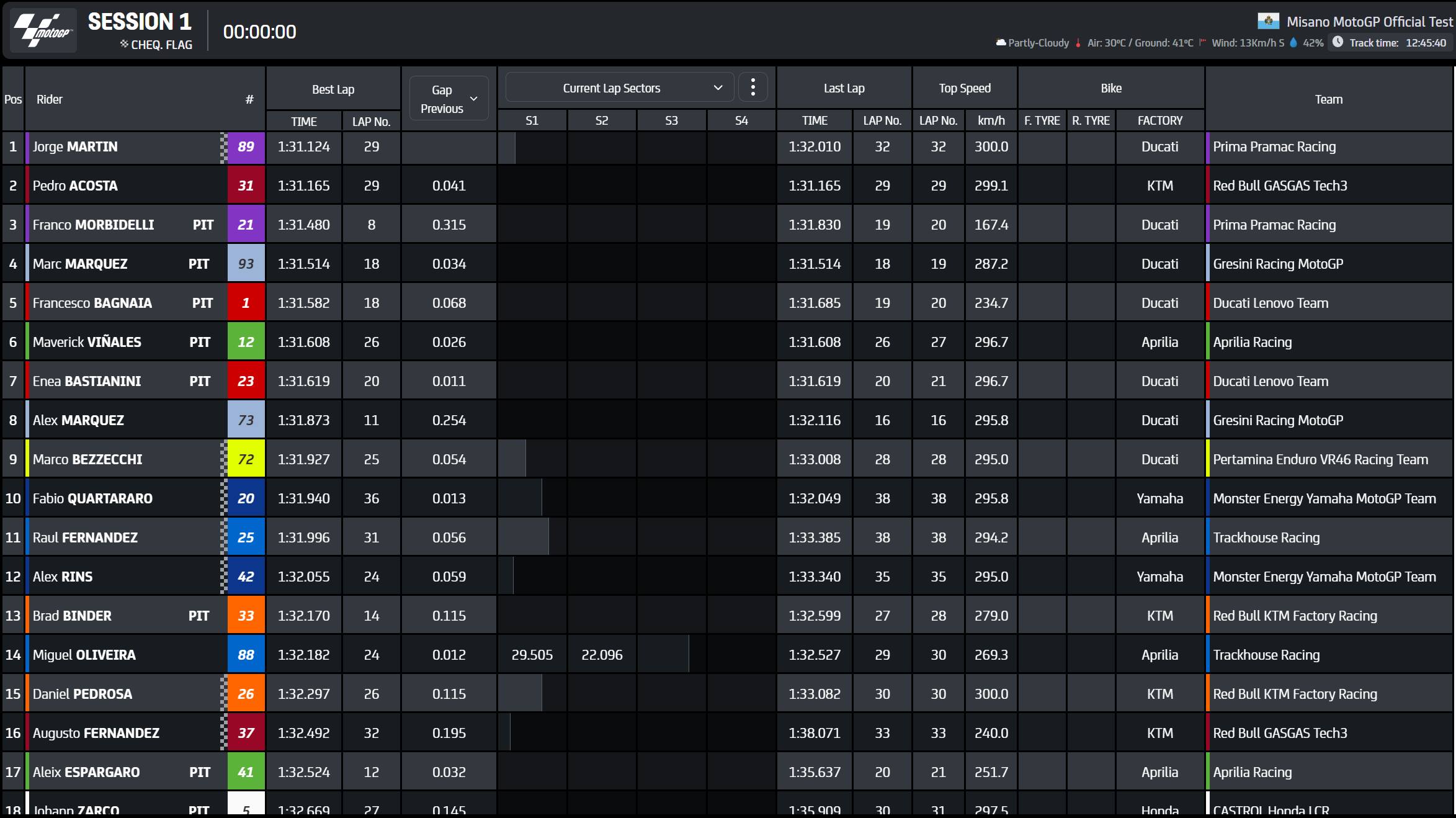The height and width of the screenshot is (818, 1456).
Task: Click the yellow number 72 badge
Action: (246, 459)
